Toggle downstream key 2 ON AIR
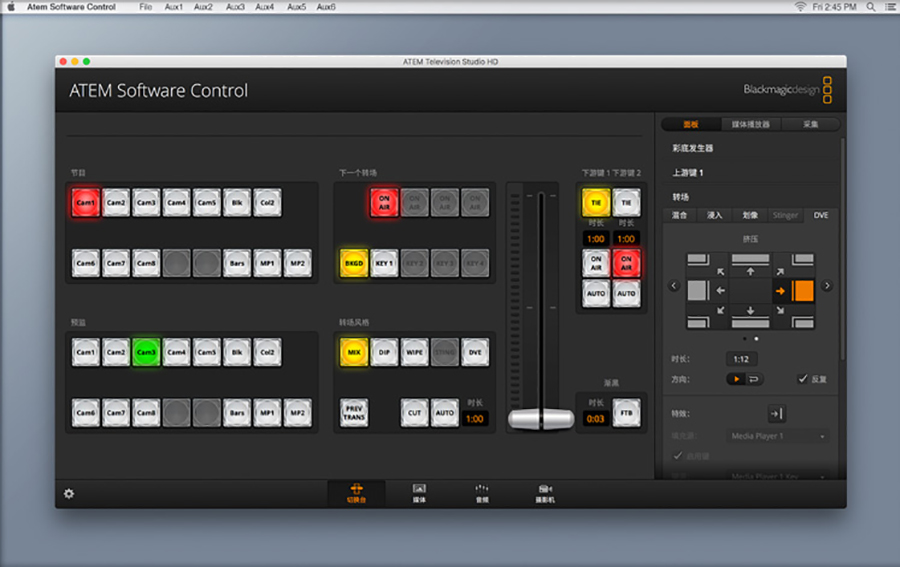 [626, 263]
